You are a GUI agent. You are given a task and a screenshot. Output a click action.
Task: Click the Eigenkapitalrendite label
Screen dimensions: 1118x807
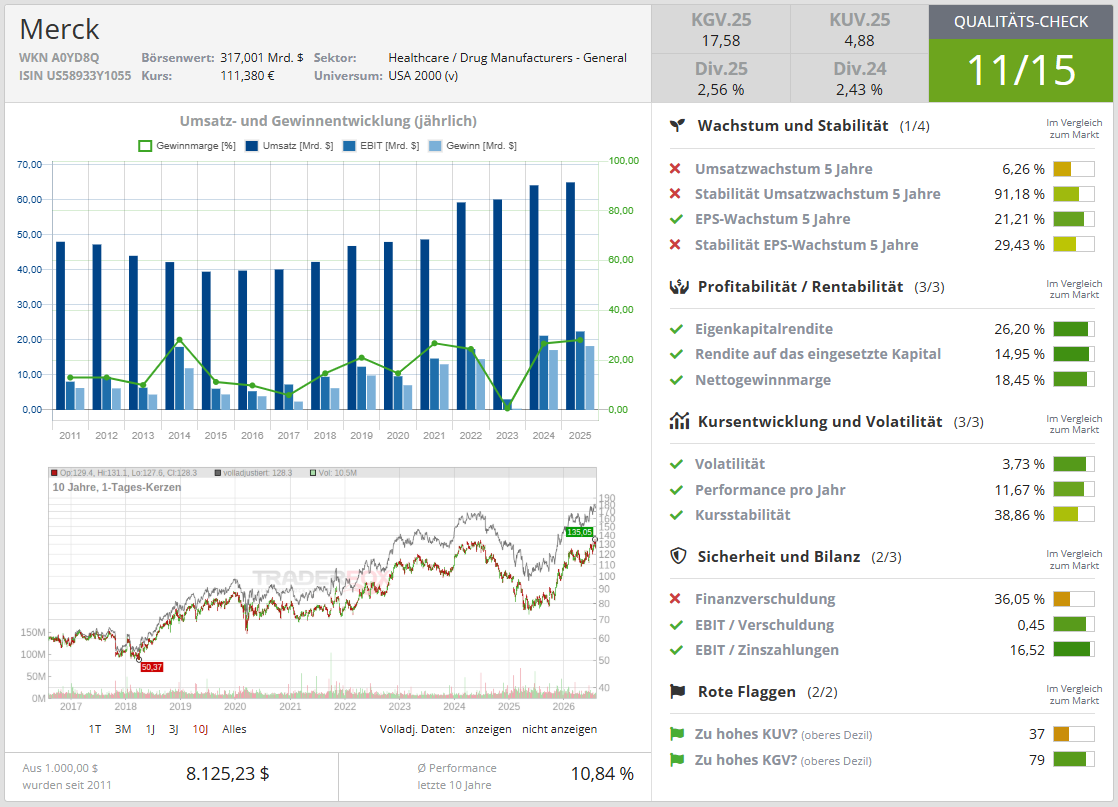[764, 329]
